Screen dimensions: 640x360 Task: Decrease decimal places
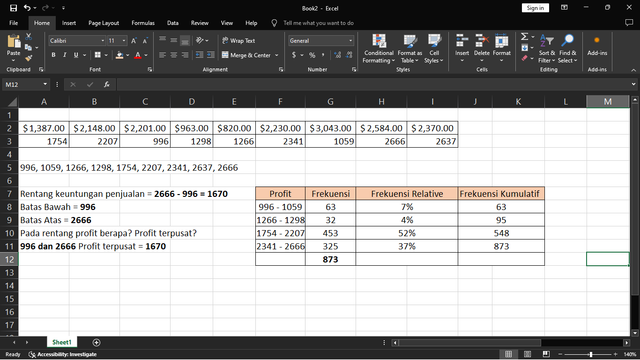pos(349,55)
